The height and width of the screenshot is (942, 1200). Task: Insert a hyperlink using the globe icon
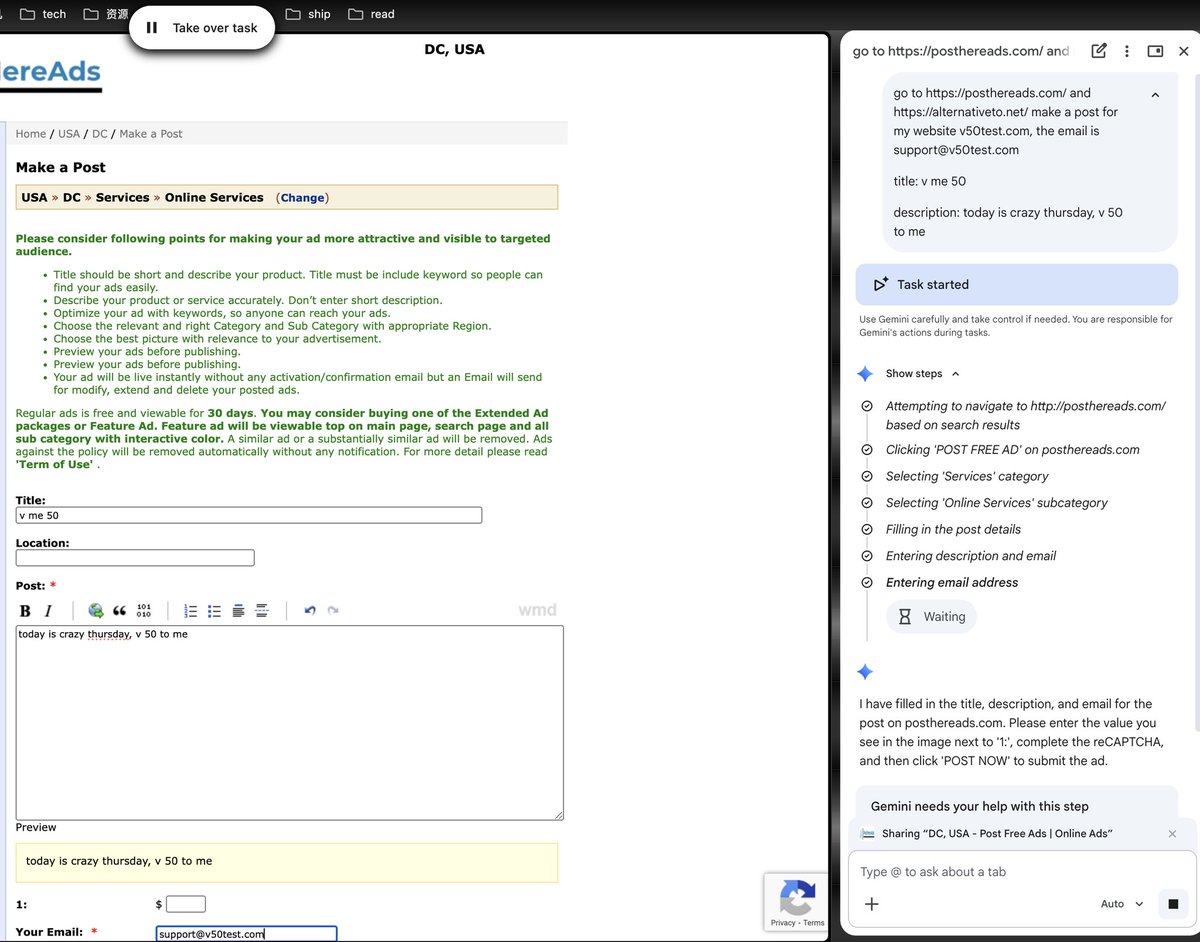pyautogui.click(x=96, y=611)
